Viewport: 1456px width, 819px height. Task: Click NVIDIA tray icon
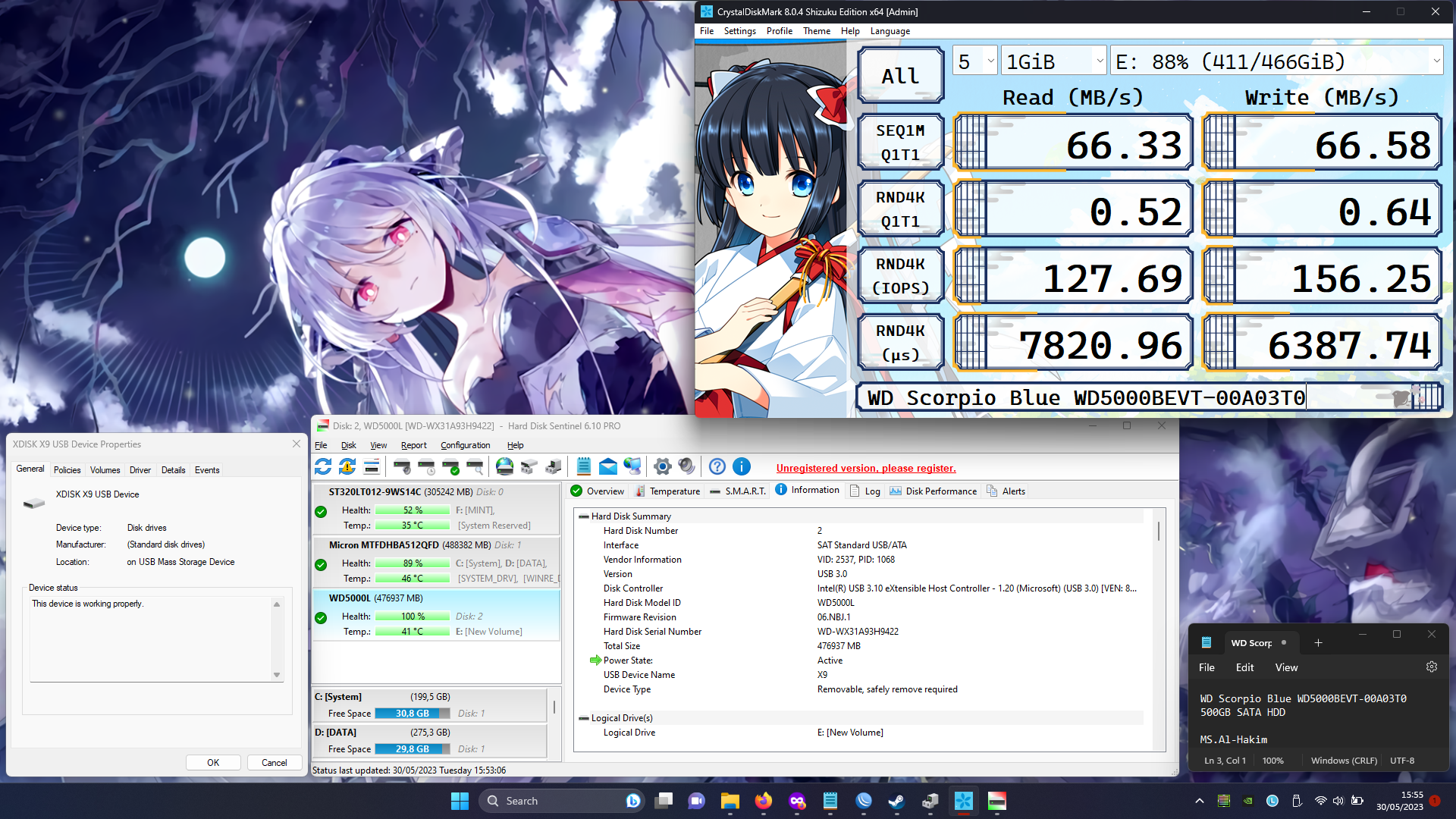pos(1247,801)
